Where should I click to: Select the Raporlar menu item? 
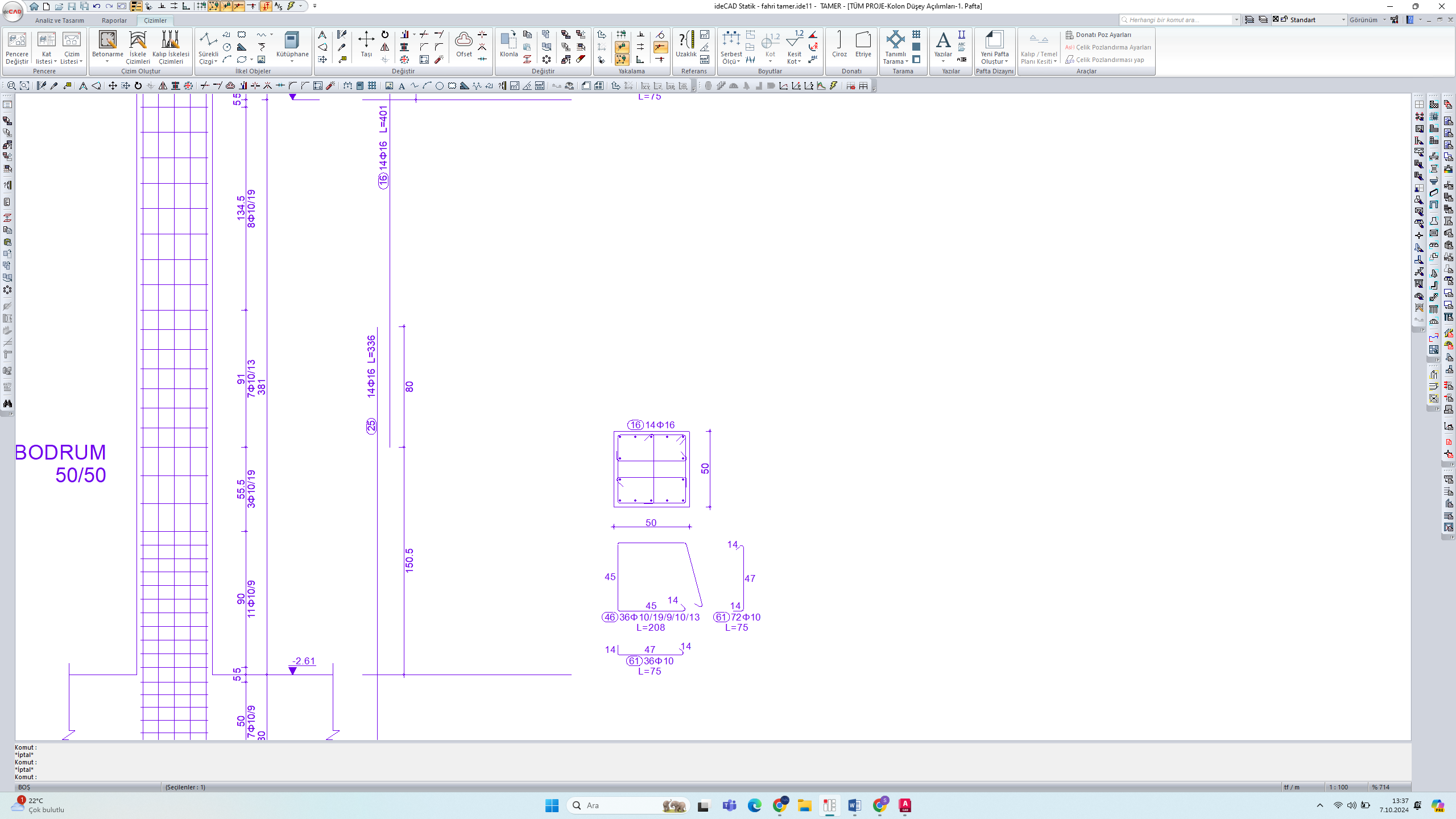pyautogui.click(x=113, y=20)
